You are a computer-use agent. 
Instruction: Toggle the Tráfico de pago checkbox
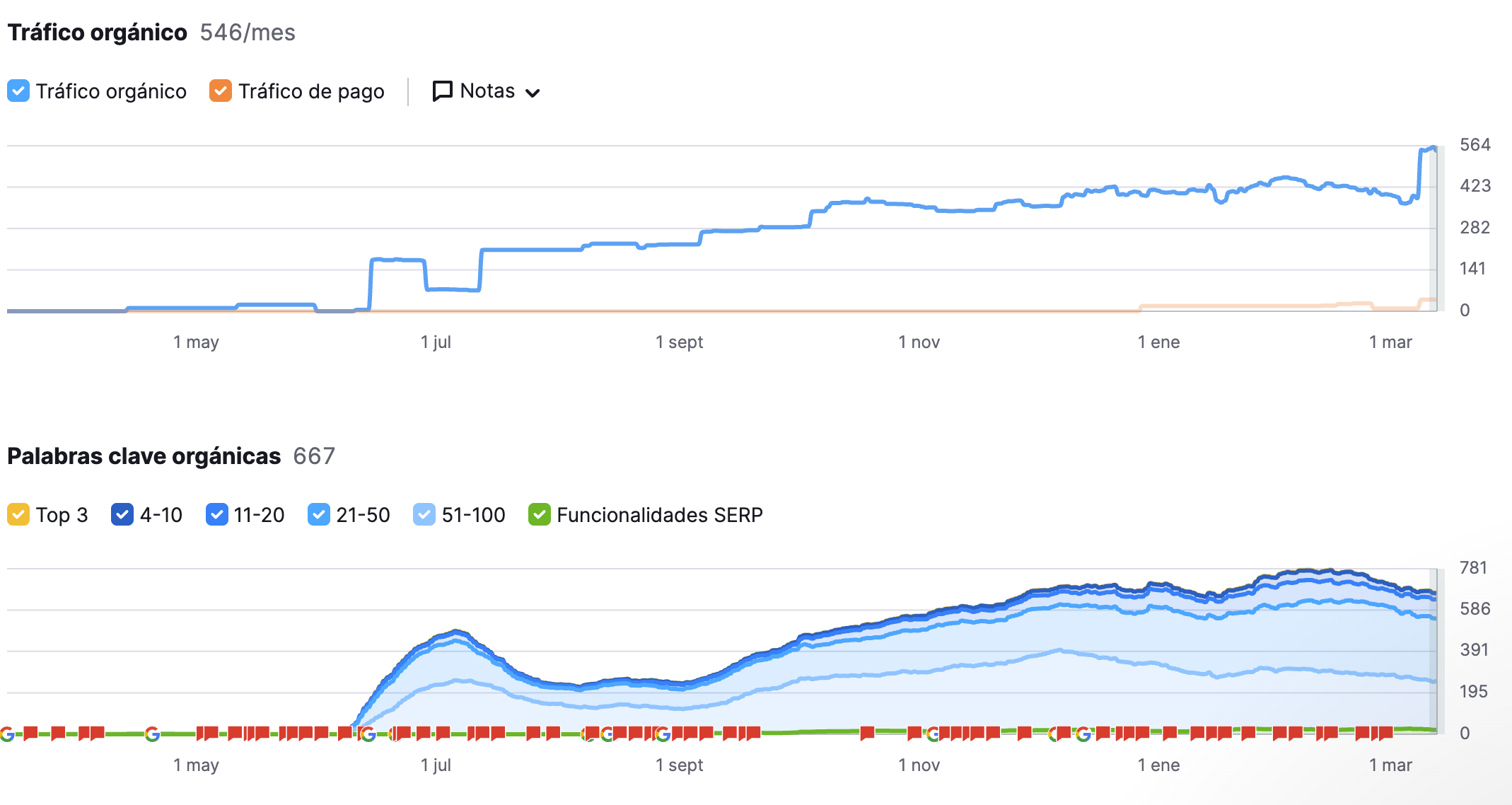point(221,91)
